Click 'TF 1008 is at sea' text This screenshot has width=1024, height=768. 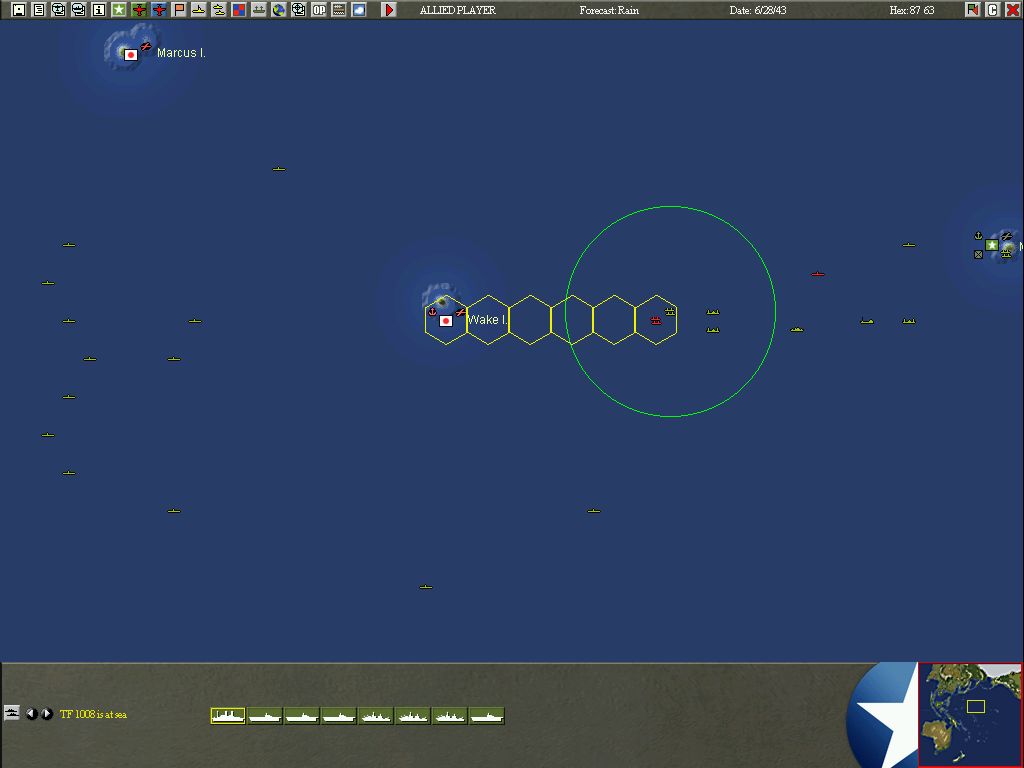coord(93,714)
